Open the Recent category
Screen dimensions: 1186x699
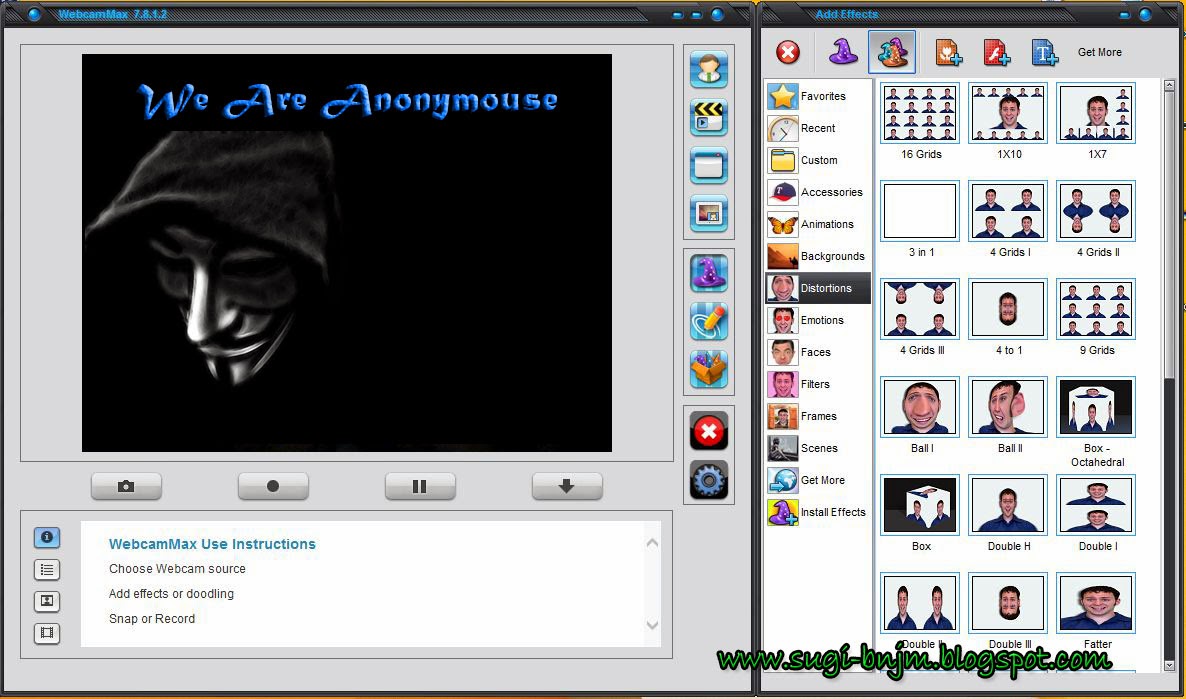coord(818,128)
